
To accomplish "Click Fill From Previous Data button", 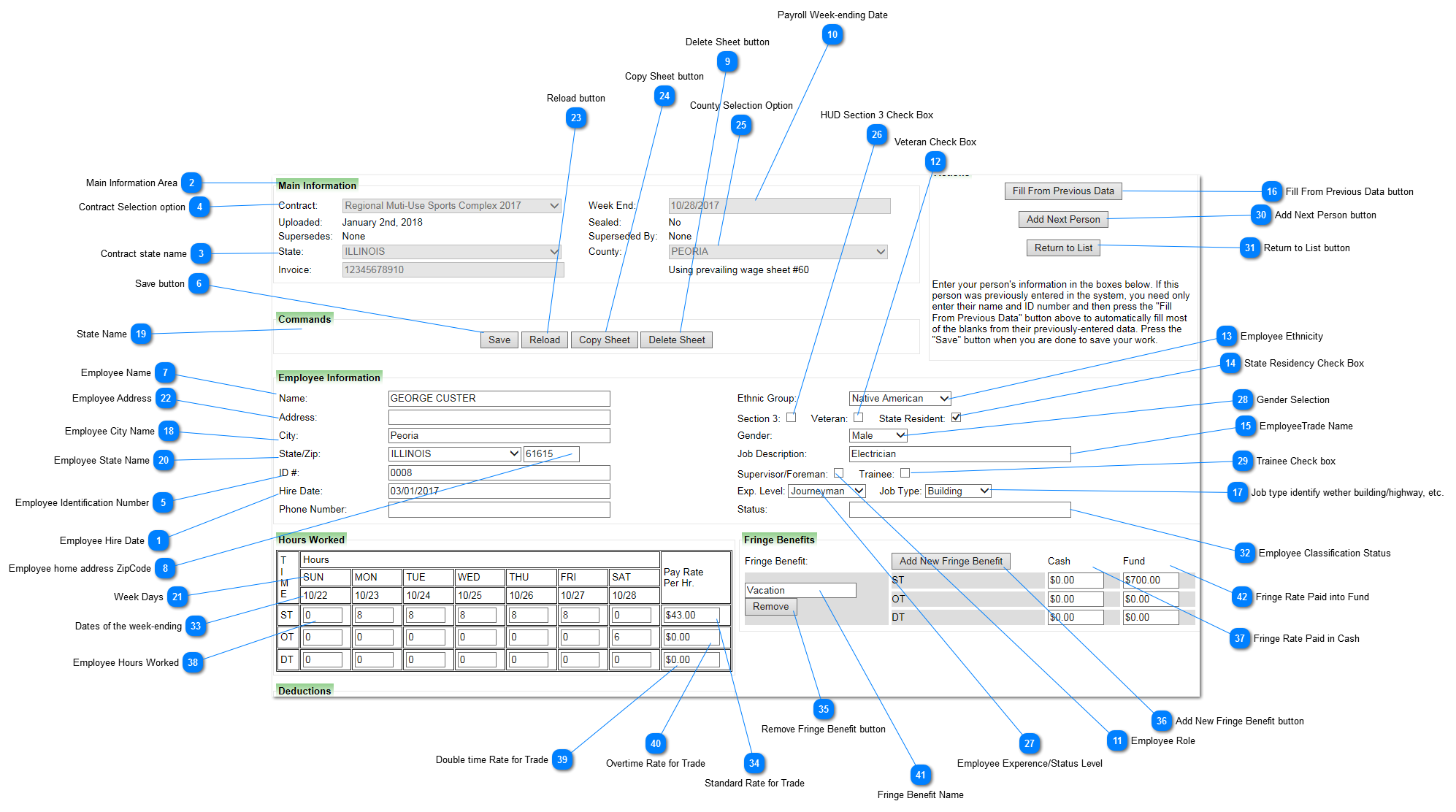I will click(1063, 191).
